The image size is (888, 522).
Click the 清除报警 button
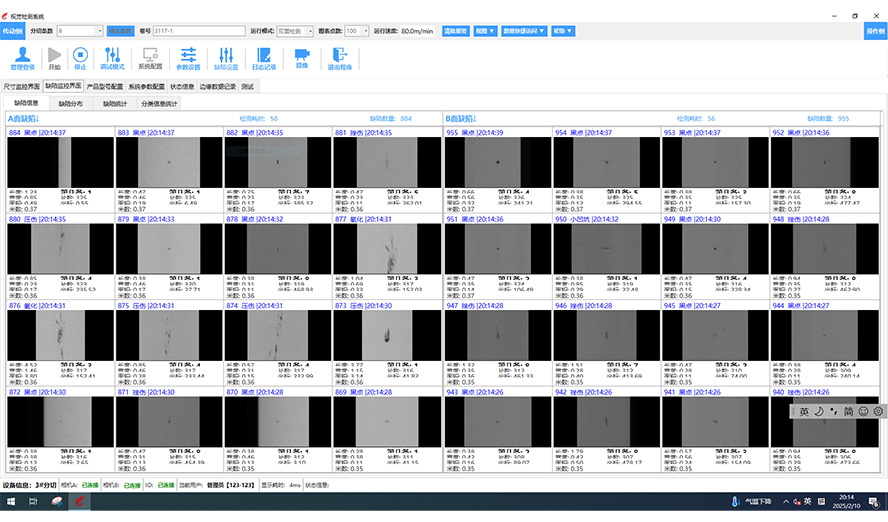pyautogui.click(x=455, y=31)
